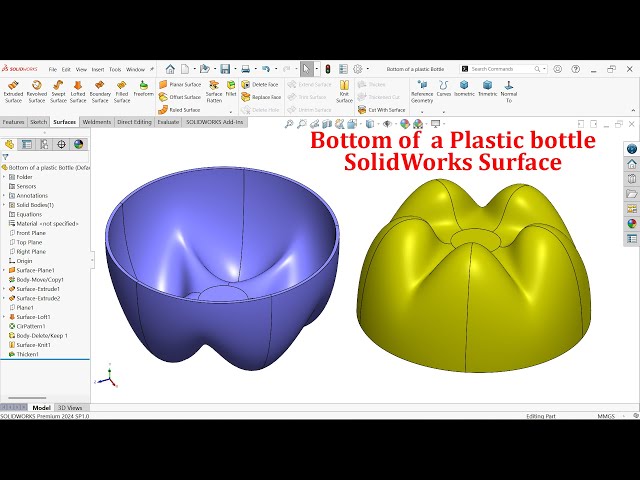Click the Cut With Surface command
This screenshot has width=640, height=480.
click(x=381, y=110)
